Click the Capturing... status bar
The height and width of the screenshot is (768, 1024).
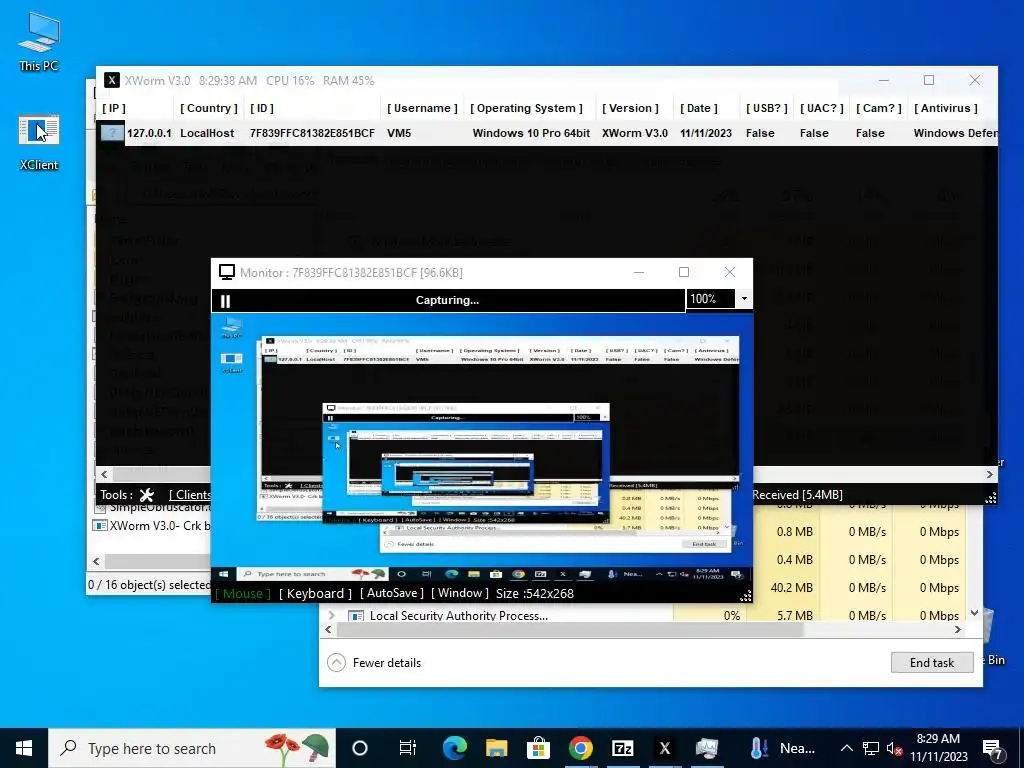pos(447,300)
